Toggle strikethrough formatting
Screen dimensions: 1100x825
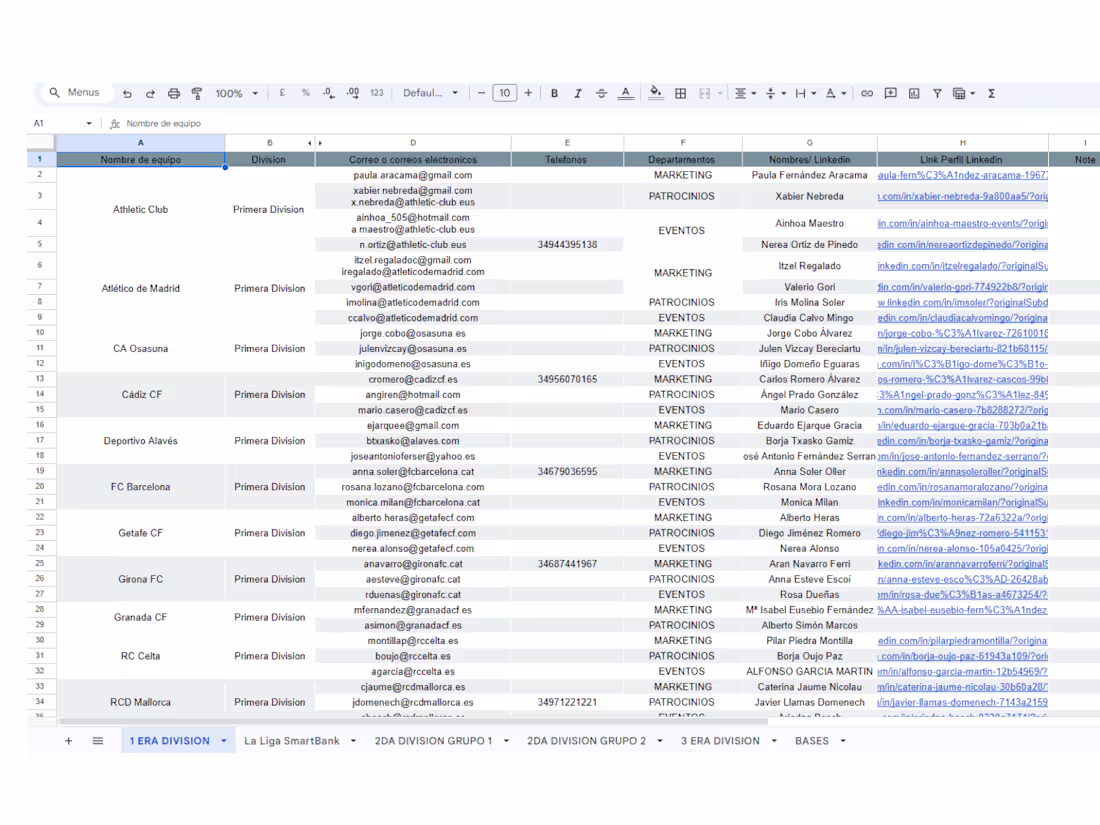tap(601, 93)
